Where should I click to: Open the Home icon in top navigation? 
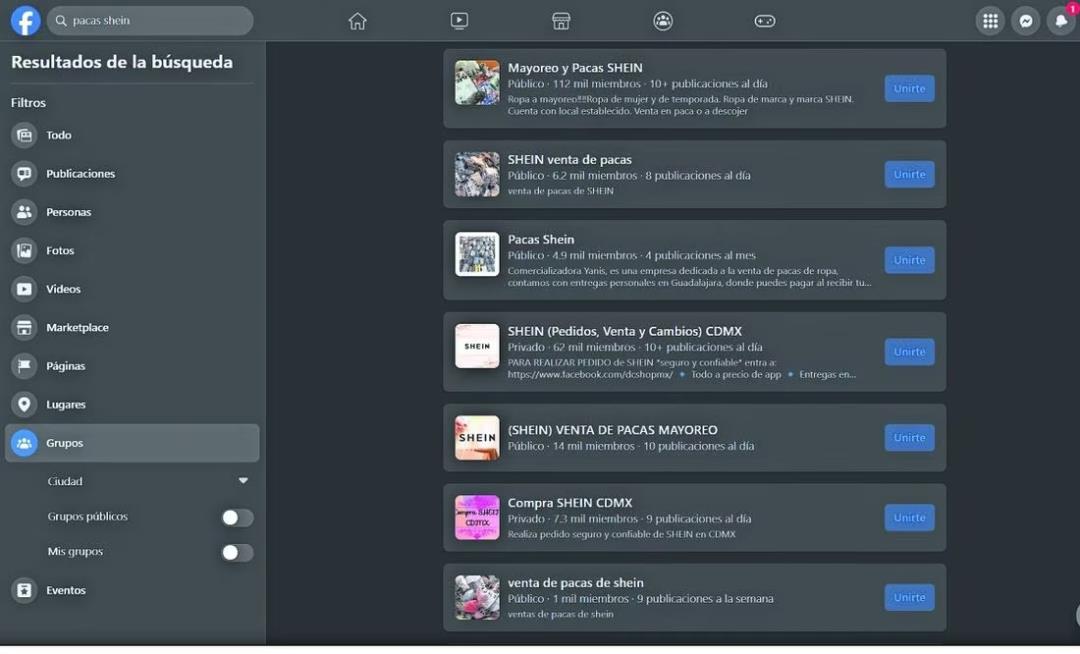pyautogui.click(x=357, y=20)
